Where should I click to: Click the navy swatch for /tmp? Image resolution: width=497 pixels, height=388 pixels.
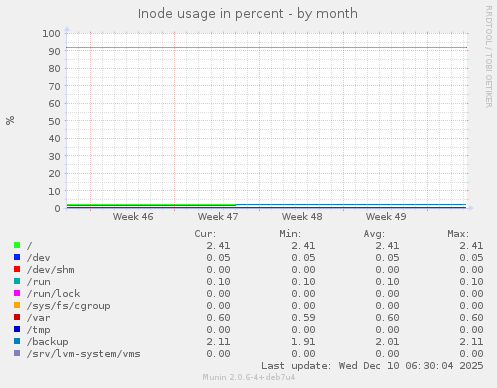pos(17,329)
